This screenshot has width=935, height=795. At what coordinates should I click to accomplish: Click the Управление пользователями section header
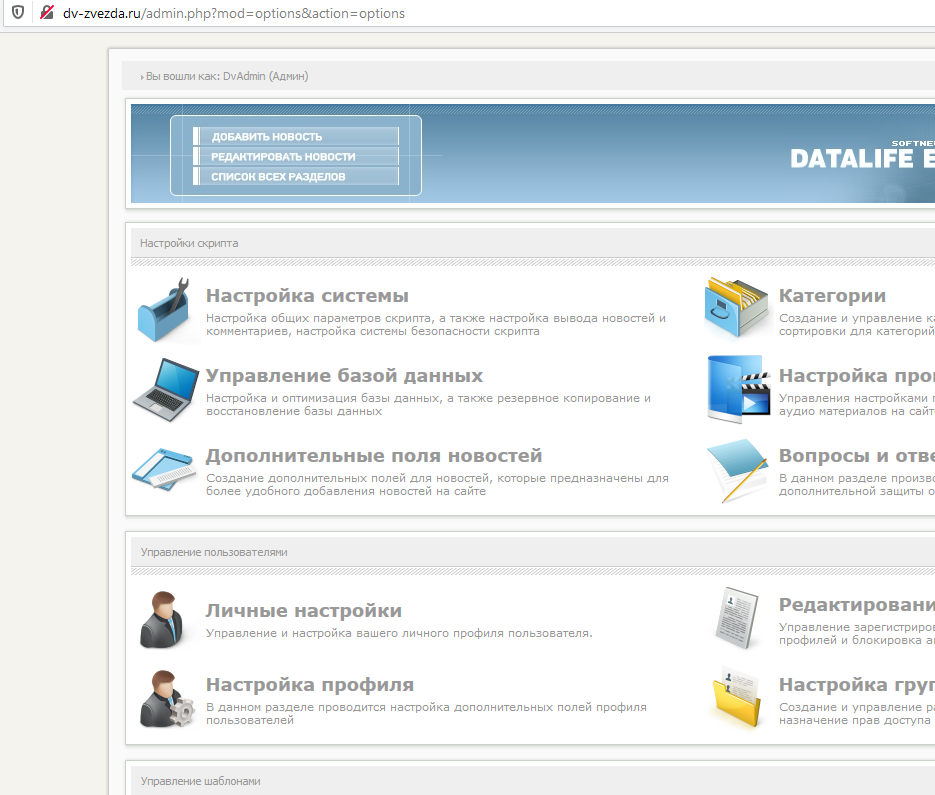click(213, 552)
